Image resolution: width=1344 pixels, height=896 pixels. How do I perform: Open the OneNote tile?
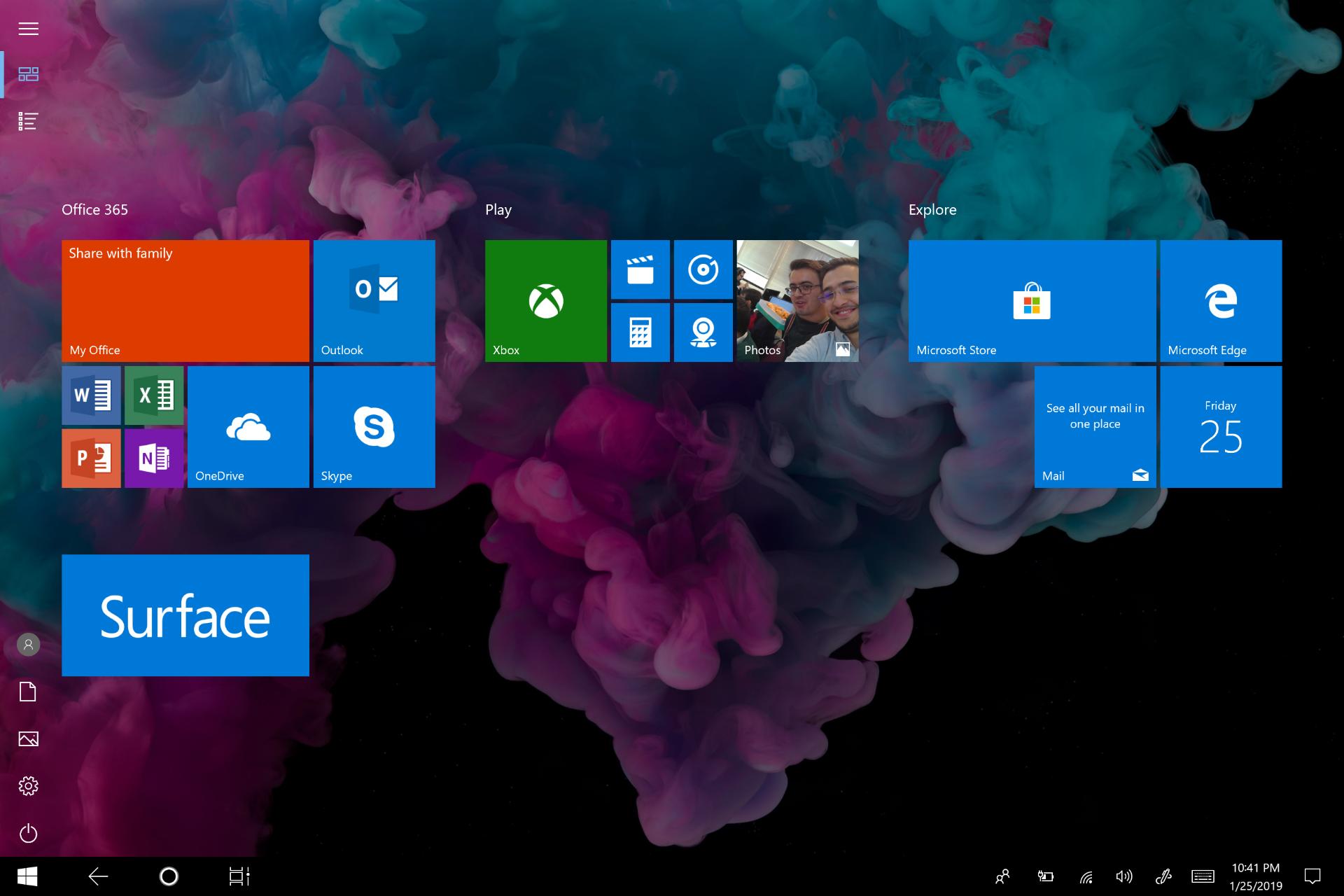154,458
